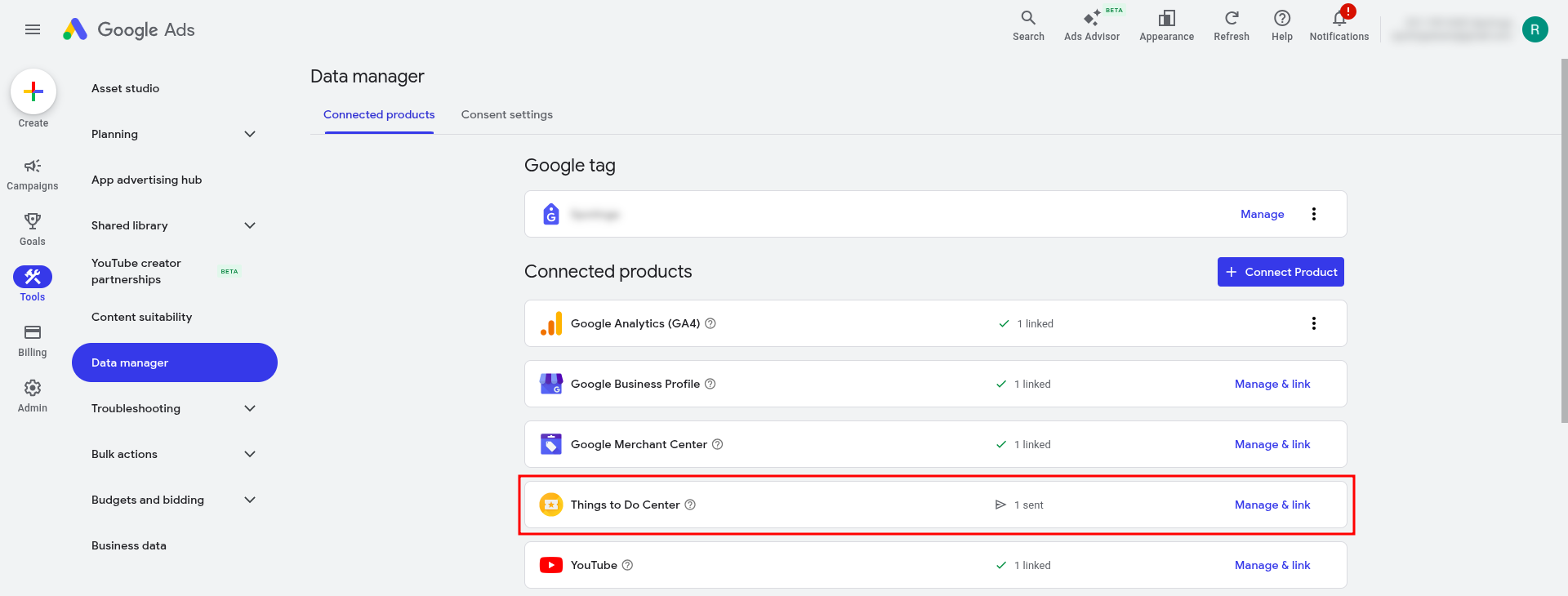Click '1 linked' status for YouTube
Screen dimensions: 1568x596
pyautogui.click(x=1023, y=565)
